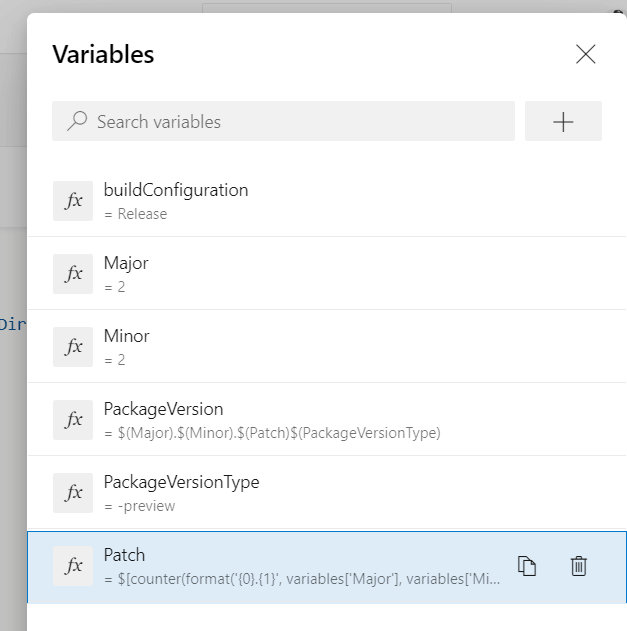The width and height of the screenshot is (627, 631).
Task: Click the fx icon next to Major
Action: click(x=73, y=274)
